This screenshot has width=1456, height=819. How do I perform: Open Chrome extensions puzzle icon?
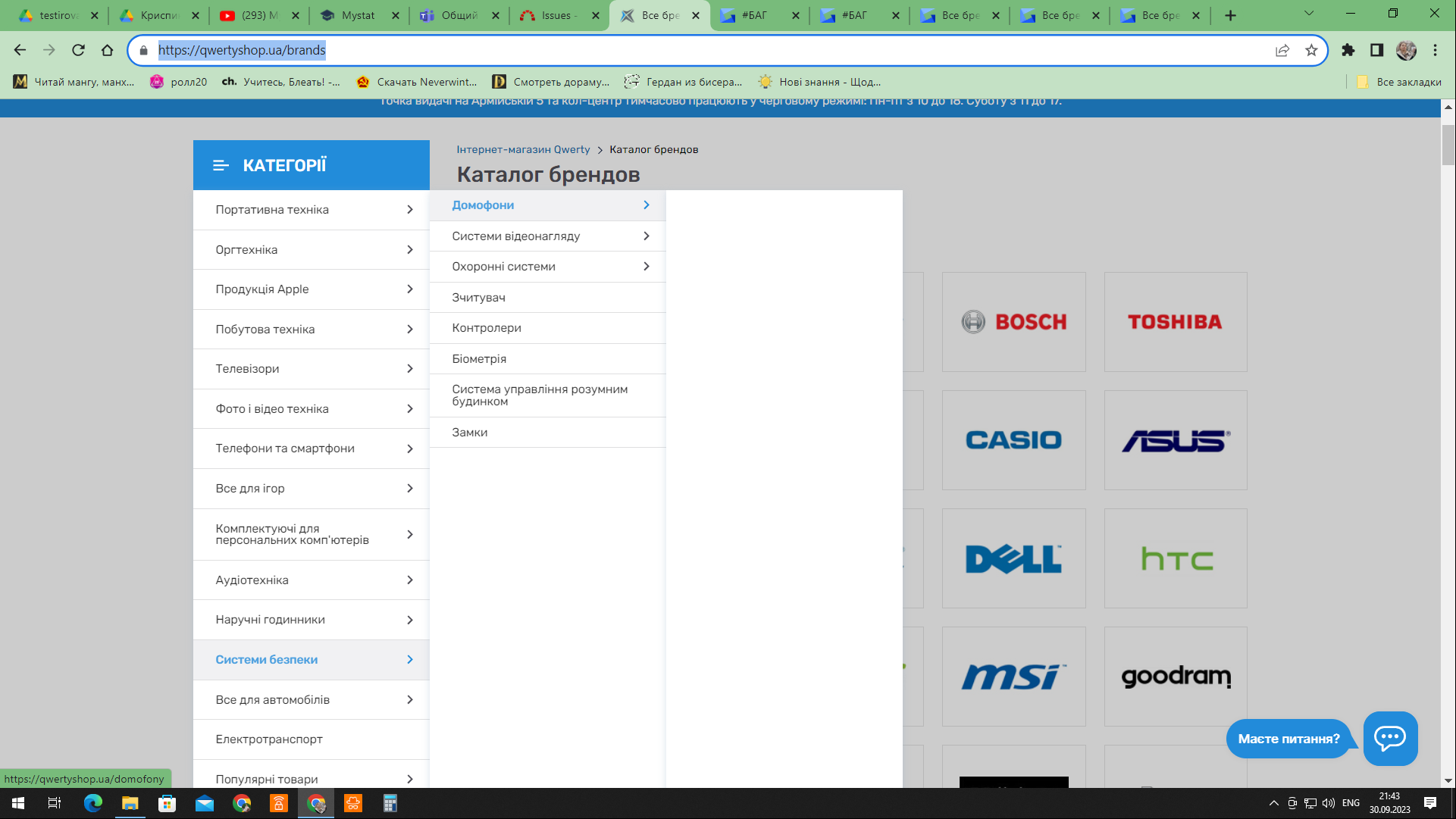pos(1348,50)
